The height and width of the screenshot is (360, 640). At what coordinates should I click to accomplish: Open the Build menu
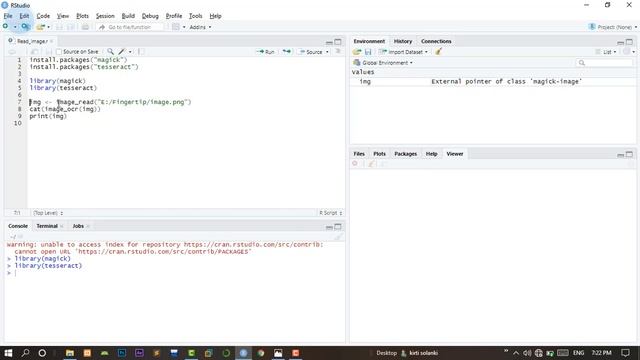tap(128, 16)
